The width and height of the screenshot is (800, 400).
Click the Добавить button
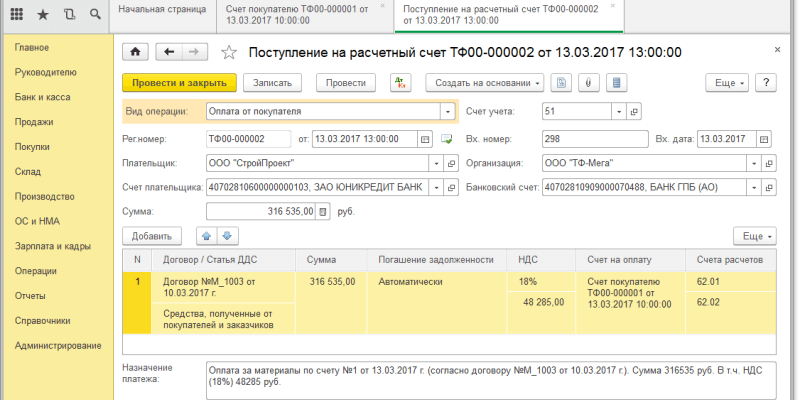coord(152,236)
